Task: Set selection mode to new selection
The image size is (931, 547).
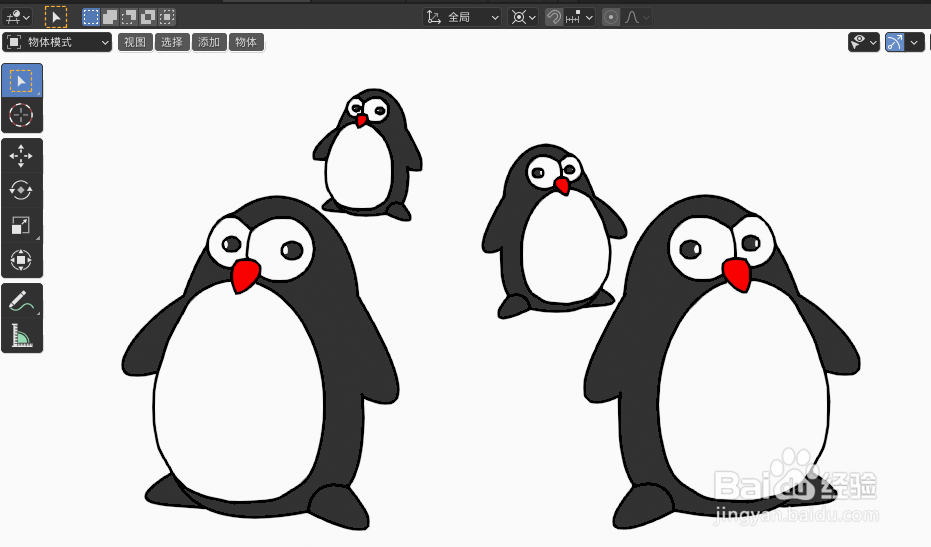Action: click(x=91, y=17)
